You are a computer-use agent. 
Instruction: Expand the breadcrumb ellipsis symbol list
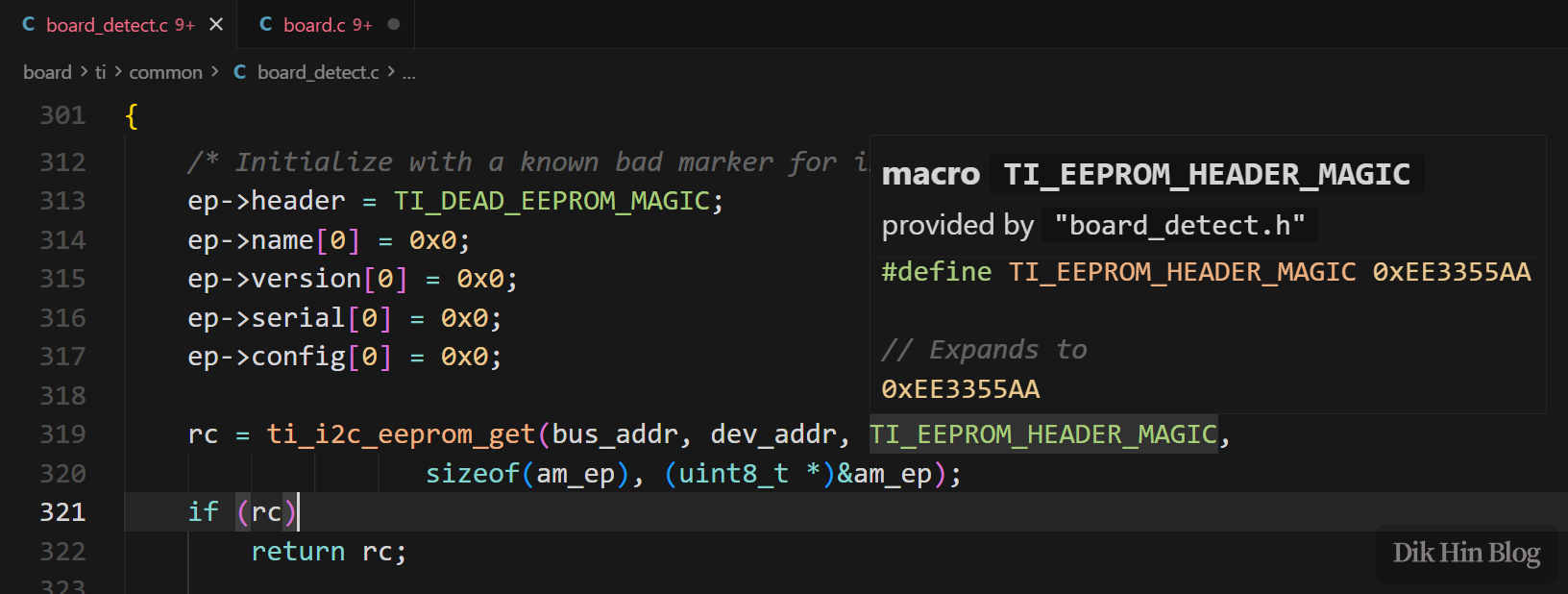coord(408,73)
